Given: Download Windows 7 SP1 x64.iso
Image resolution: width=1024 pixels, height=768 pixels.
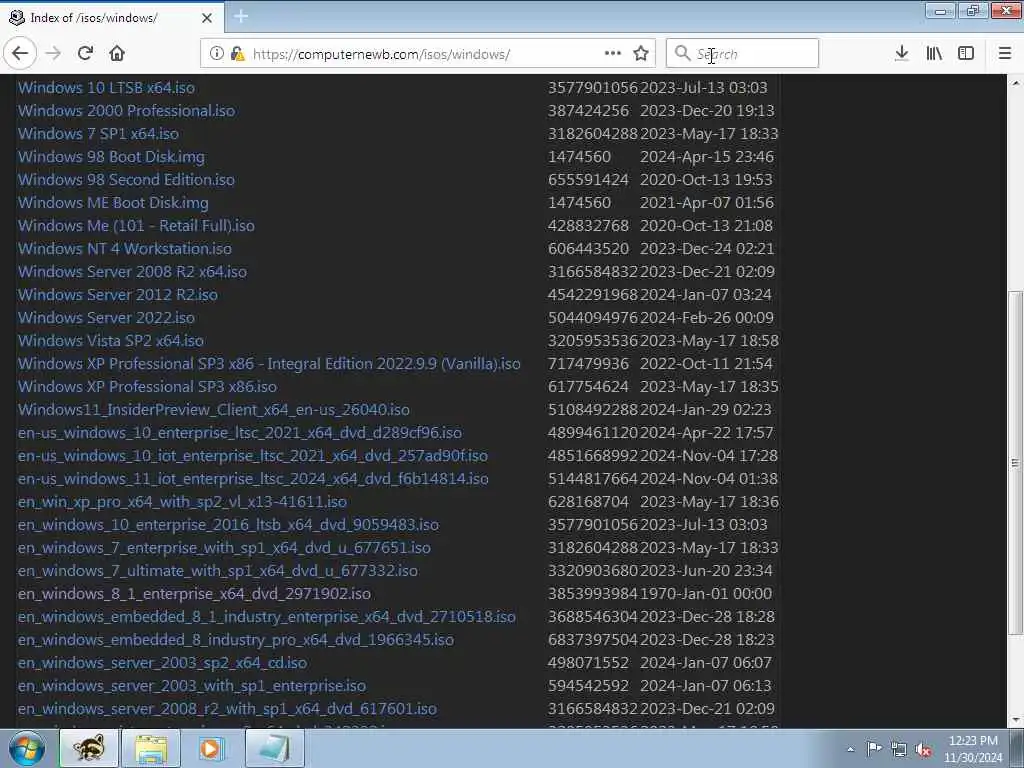Looking at the screenshot, I should pos(98,134).
